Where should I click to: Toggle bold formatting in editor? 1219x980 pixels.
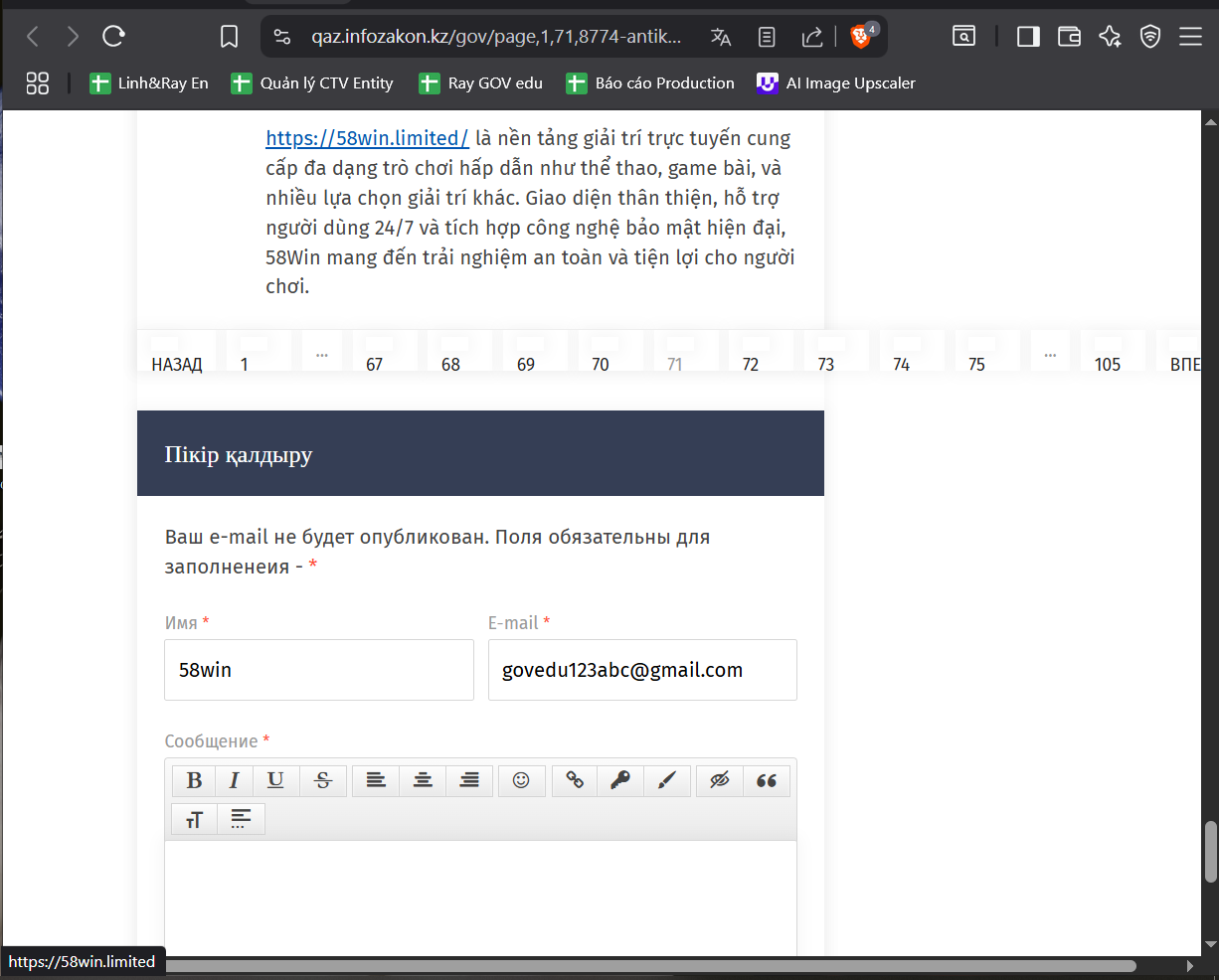point(194,780)
